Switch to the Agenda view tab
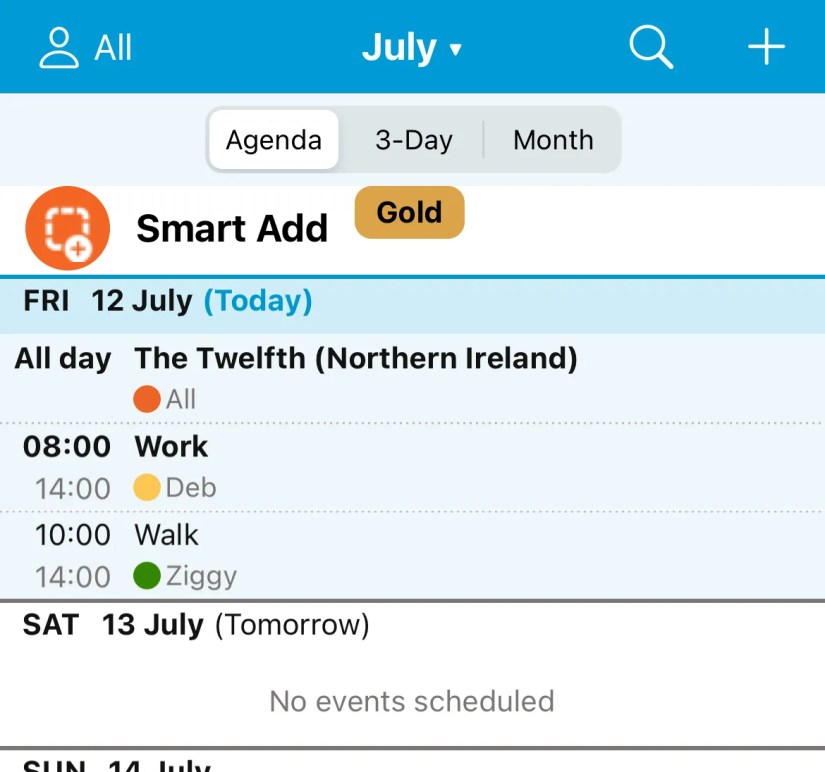This screenshot has height=772, width=825. click(272, 140)
